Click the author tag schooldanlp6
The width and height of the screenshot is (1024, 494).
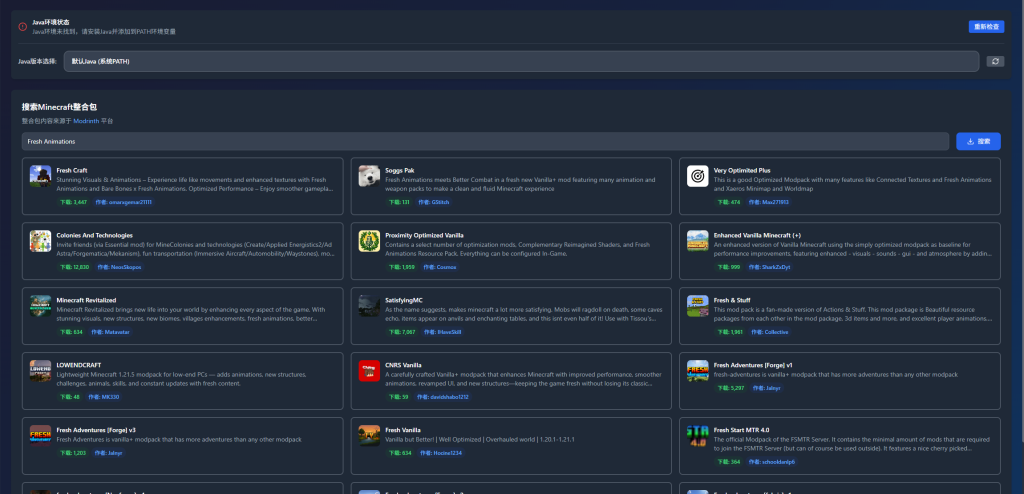pos(771,461)
